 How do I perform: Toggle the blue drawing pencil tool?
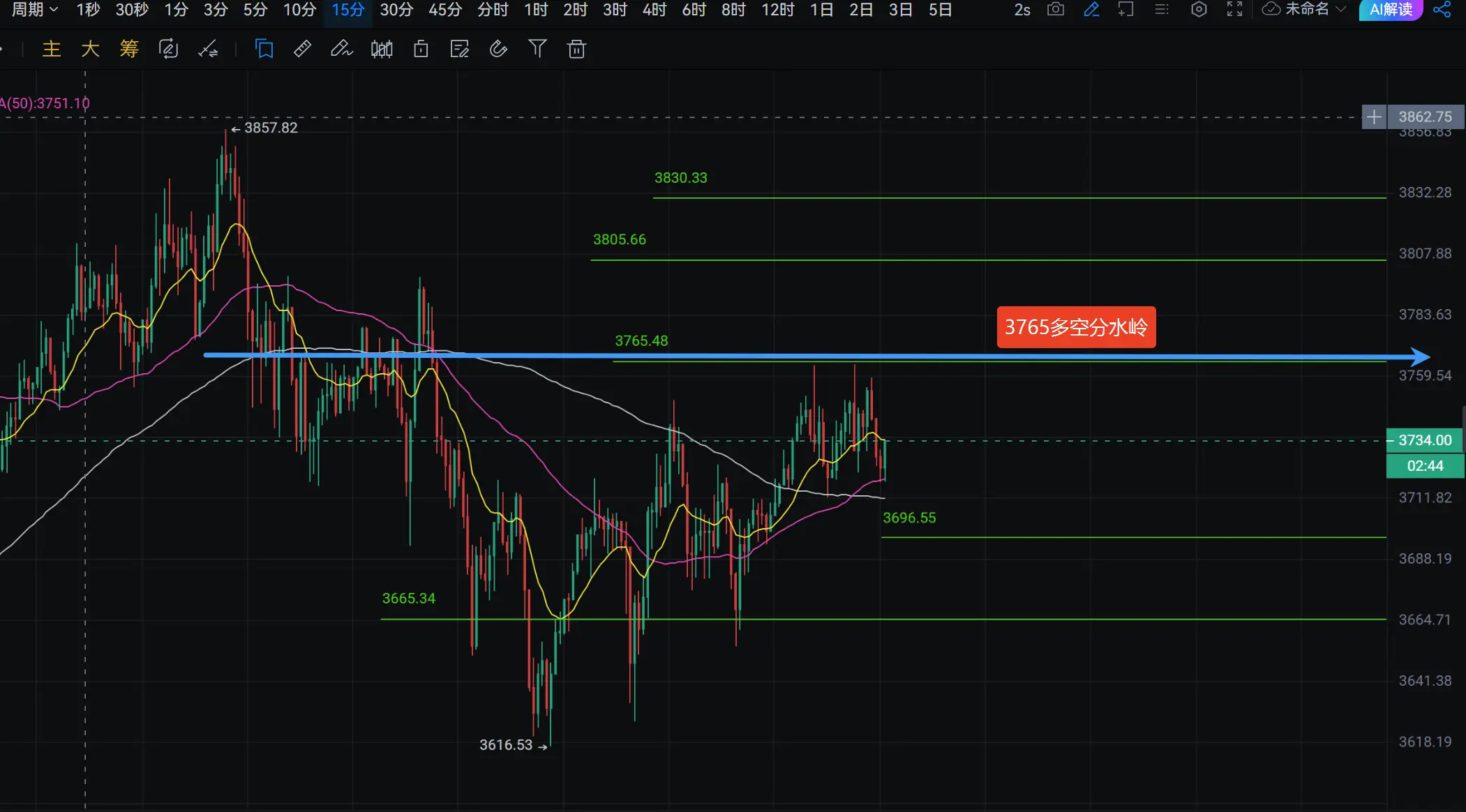pyautogui.click(x=1091, y=9)
